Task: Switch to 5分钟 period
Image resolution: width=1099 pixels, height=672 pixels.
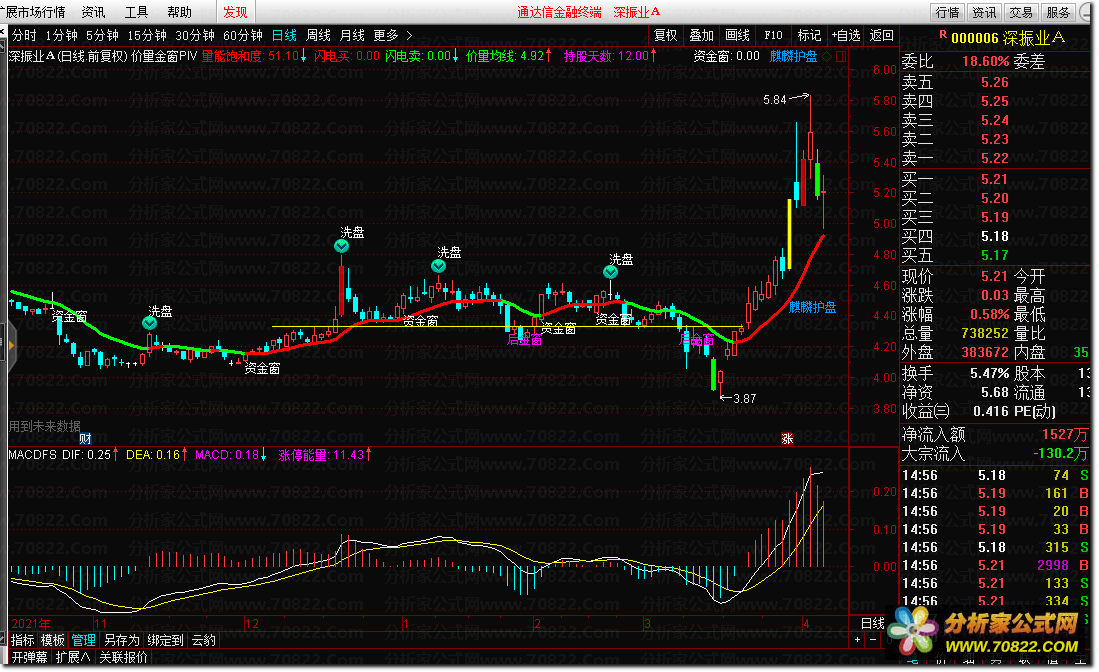Action: [x=102, y=35]
